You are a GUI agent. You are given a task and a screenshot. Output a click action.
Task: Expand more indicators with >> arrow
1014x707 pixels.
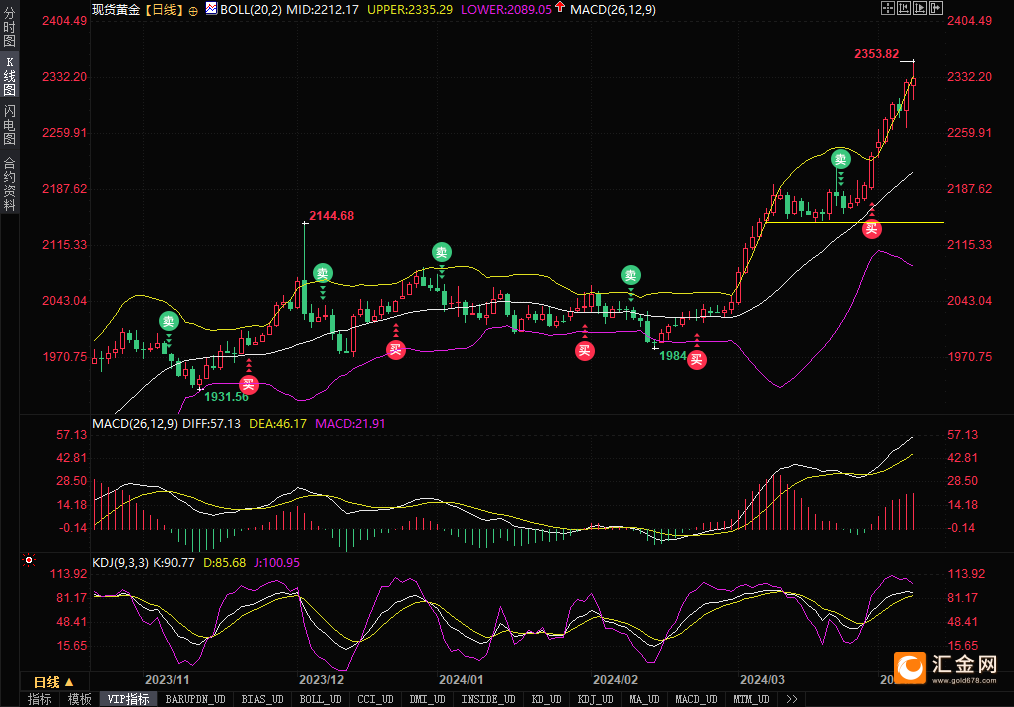(792, 699)
